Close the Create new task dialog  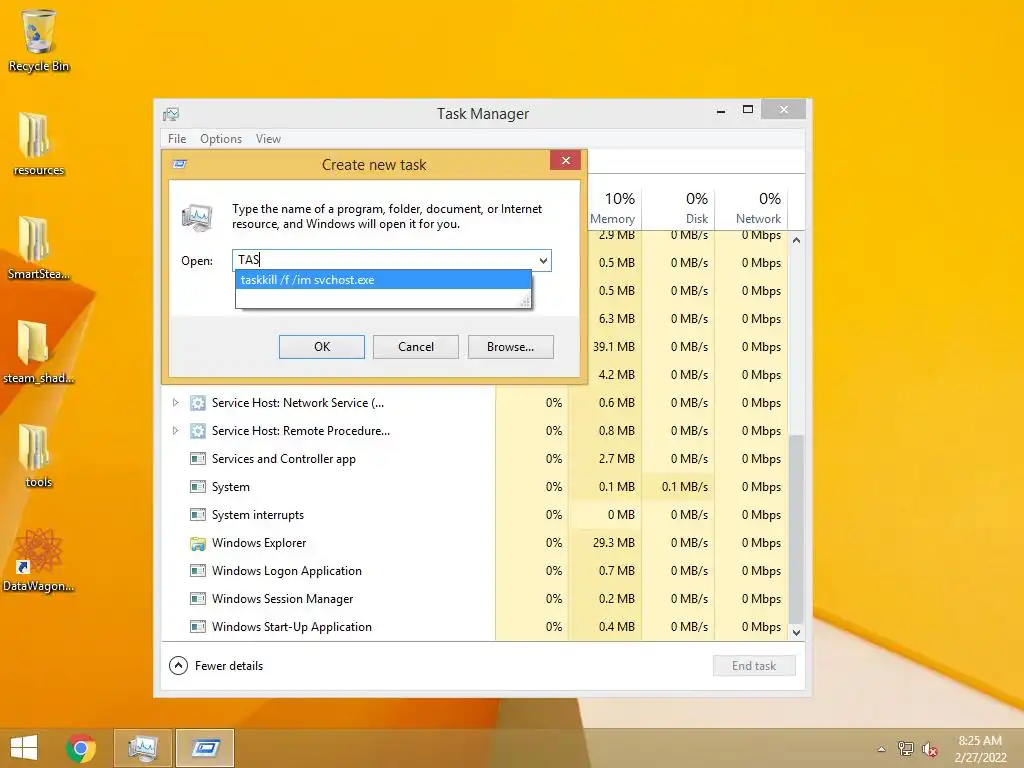tap(566, 161)
